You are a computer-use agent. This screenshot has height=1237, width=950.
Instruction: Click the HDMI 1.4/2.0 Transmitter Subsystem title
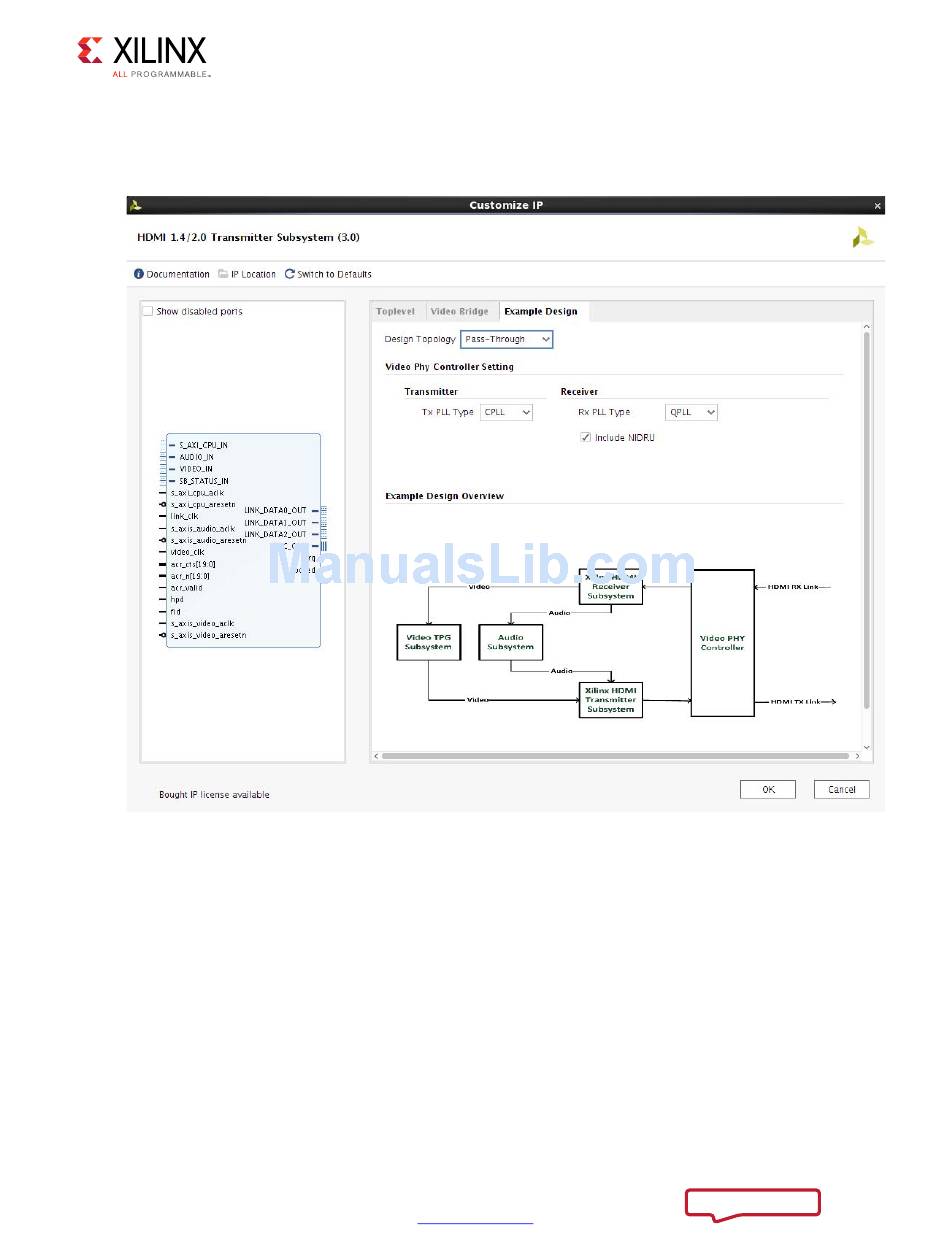tap(248, 238)
